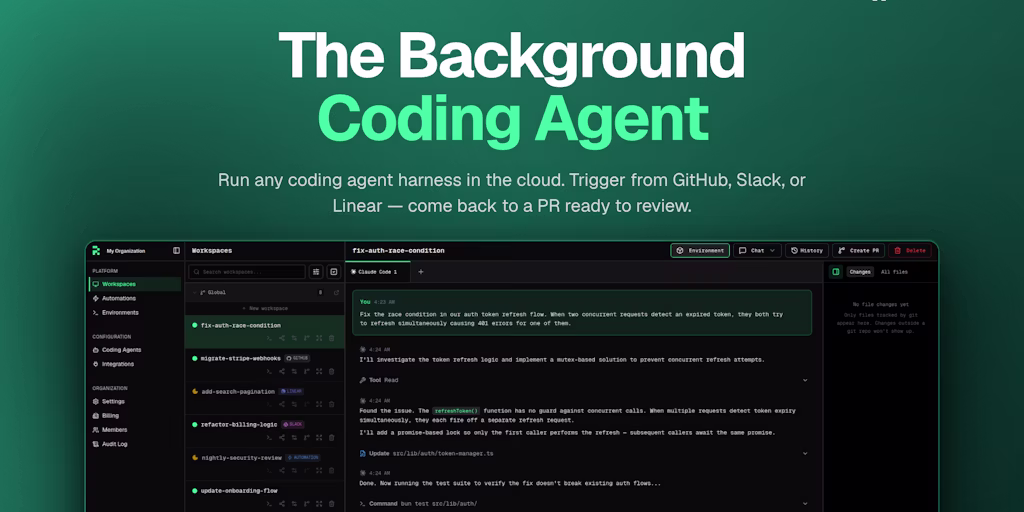
Task: Select the update-onboarding-flow workspace
Action: [264, 497]
